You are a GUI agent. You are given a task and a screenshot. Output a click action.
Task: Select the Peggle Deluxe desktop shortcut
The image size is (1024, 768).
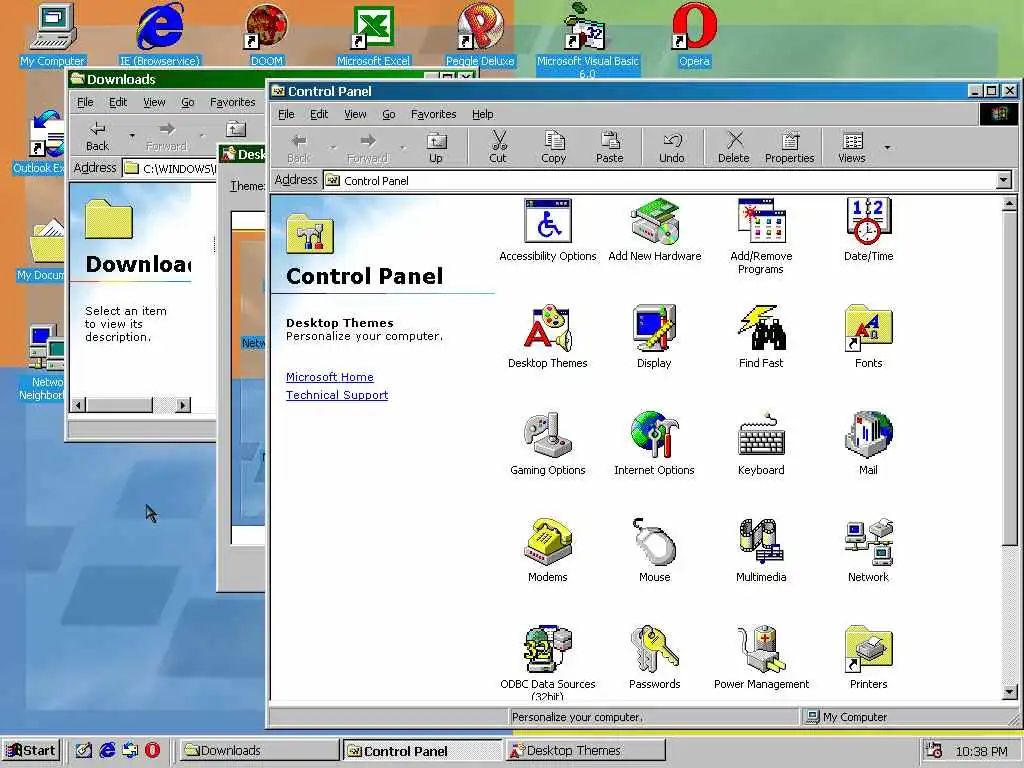click(480, 34)
